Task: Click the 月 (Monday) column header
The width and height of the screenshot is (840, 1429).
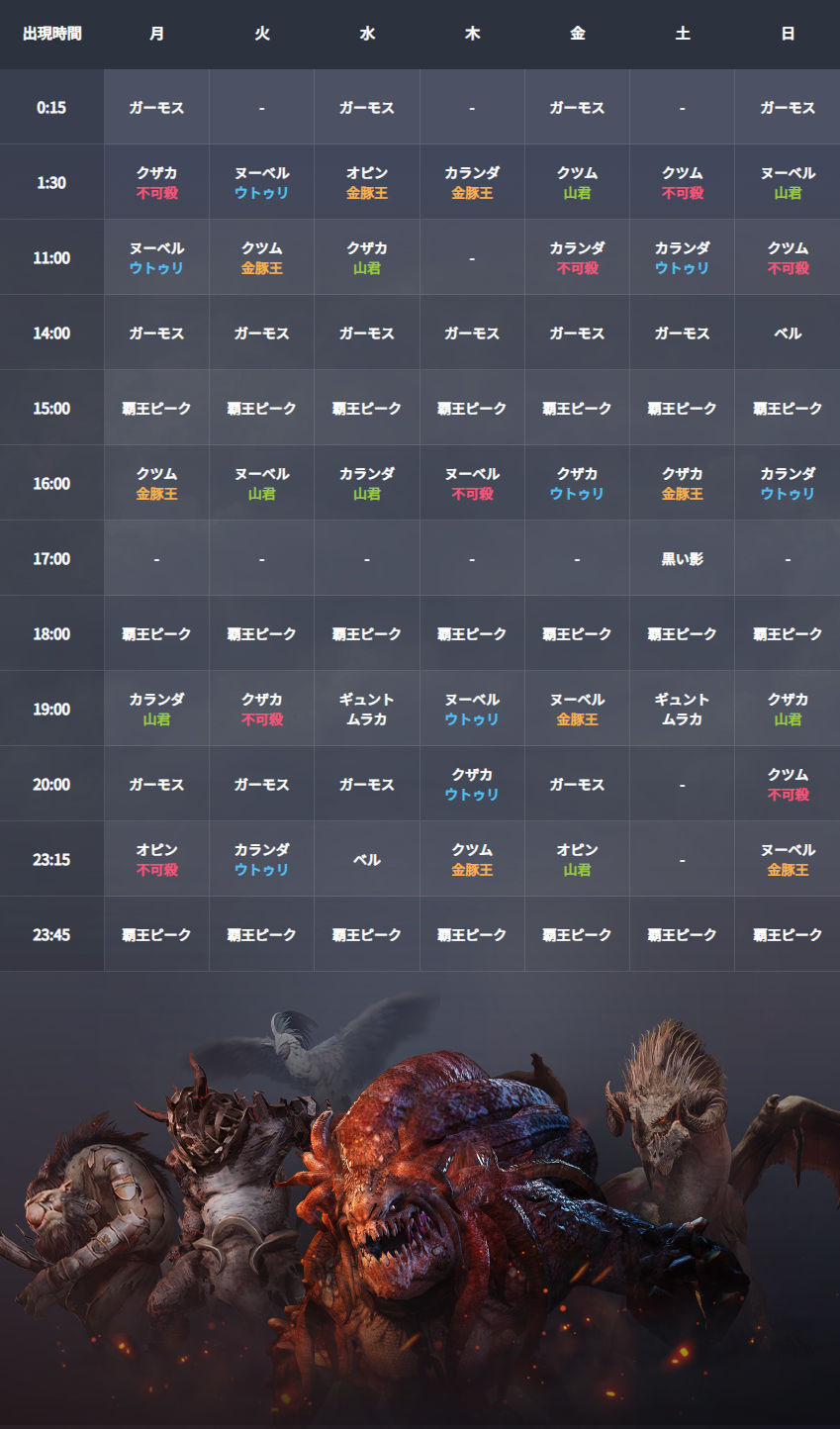Action: [x=156, y=34]
